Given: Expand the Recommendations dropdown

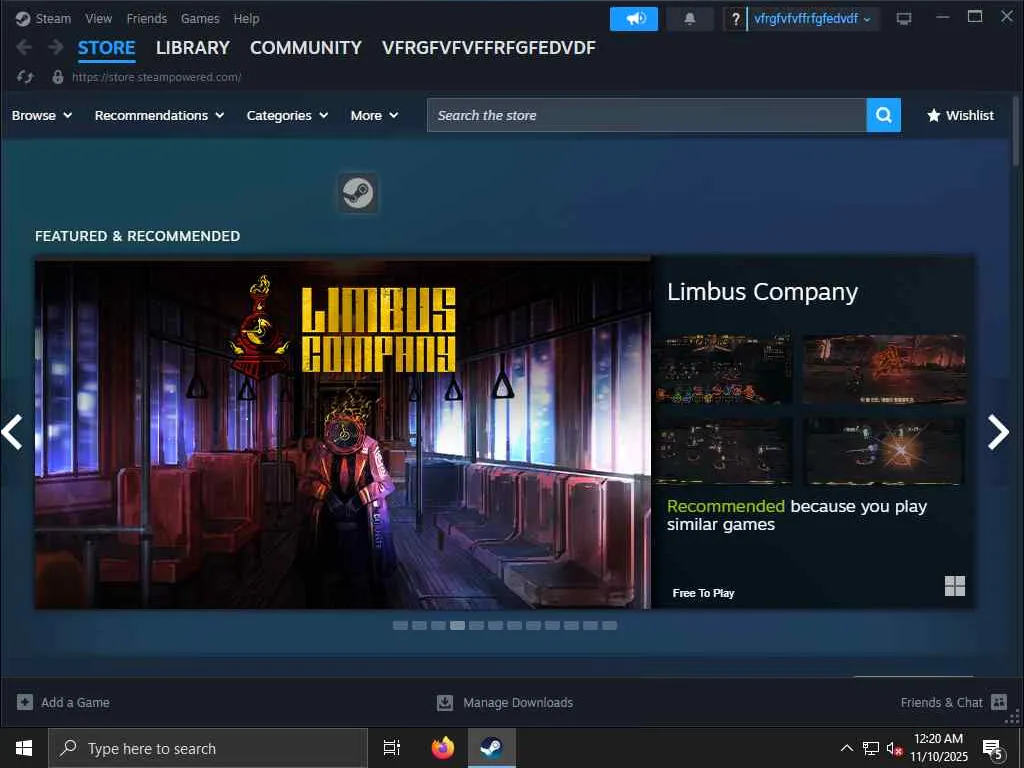Looking at the screenshot, I should pyautogui.click(x=159, y=116).
